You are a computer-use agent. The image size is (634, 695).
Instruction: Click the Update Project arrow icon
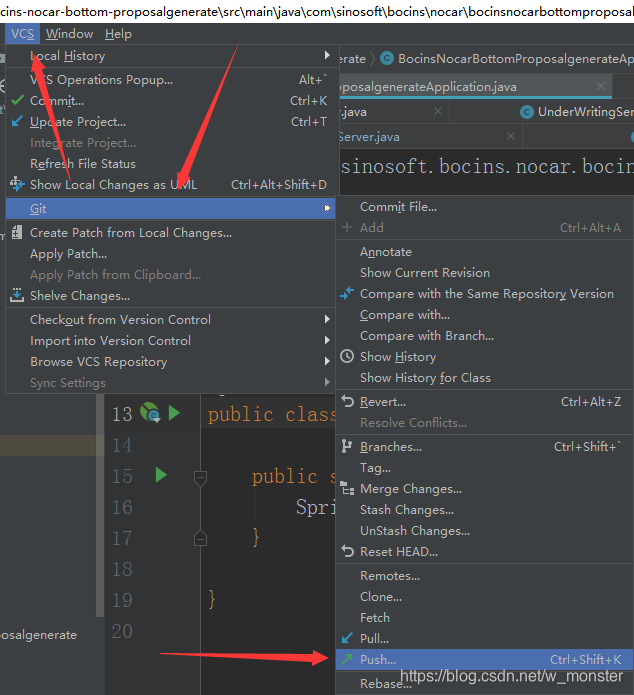(x=17, y=121)
